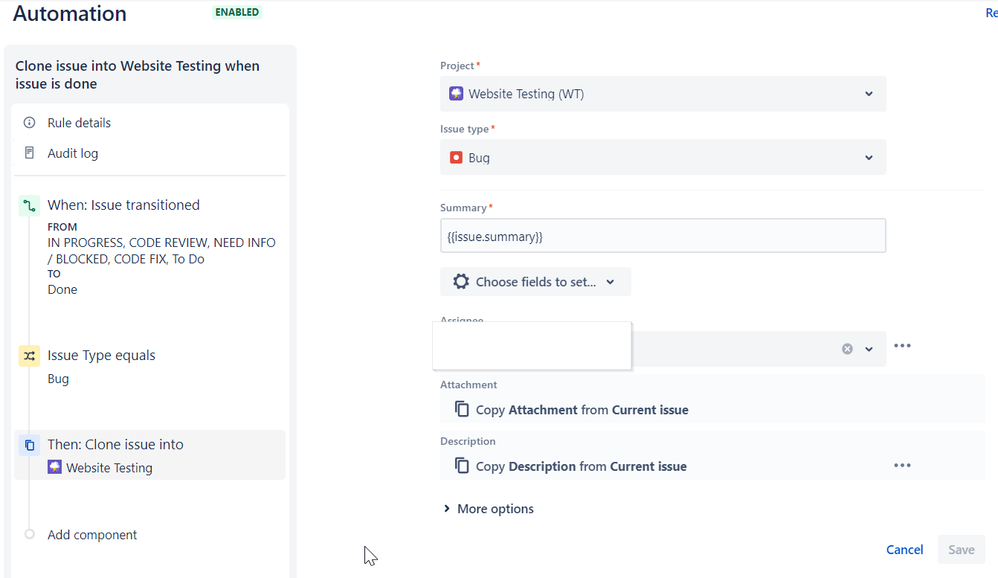Click the rule title Clone issue into Website Testing
Viewport: 998px width, 578px height.
(137, 74)
